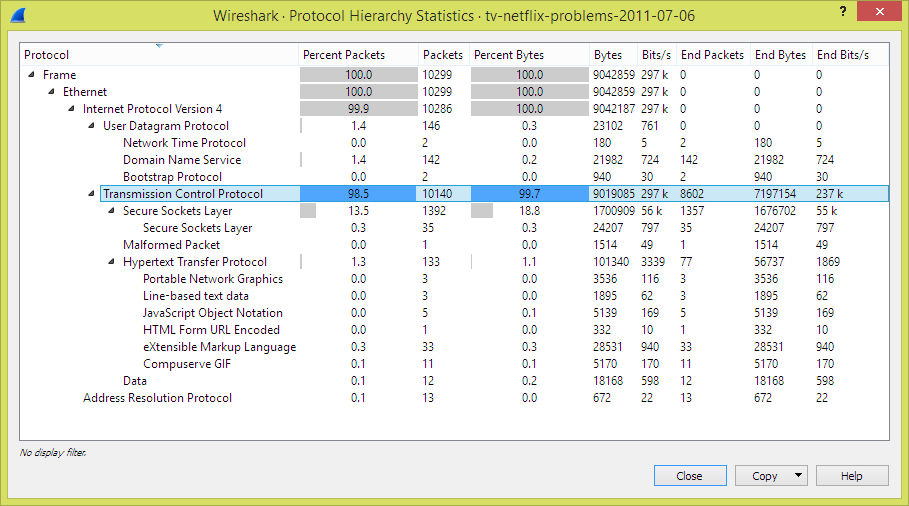Select the Malformed Packet row
Image resolution: width=909 pixels, height=506 pixels.
coord(454,245)
